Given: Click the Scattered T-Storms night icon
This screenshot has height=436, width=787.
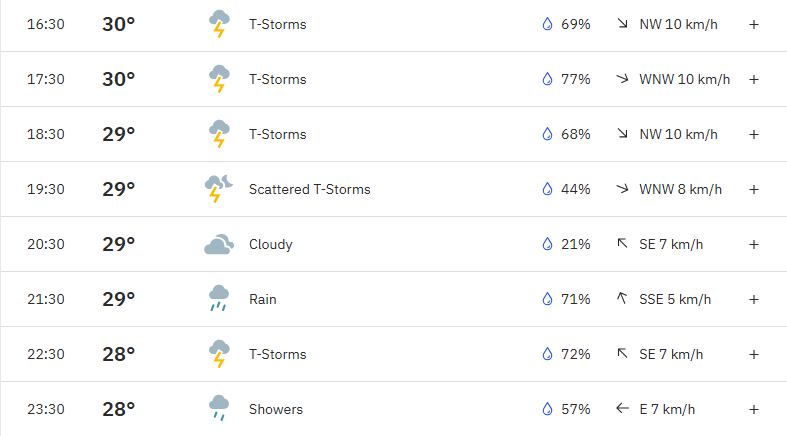Looking at the screenshot, I should 218,189.
